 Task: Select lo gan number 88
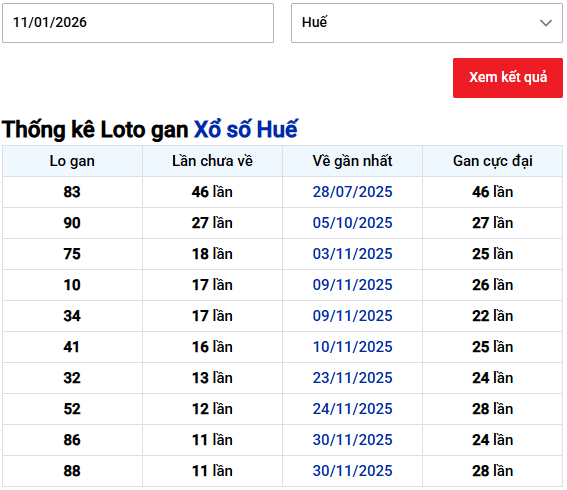[x=72, y=471]
